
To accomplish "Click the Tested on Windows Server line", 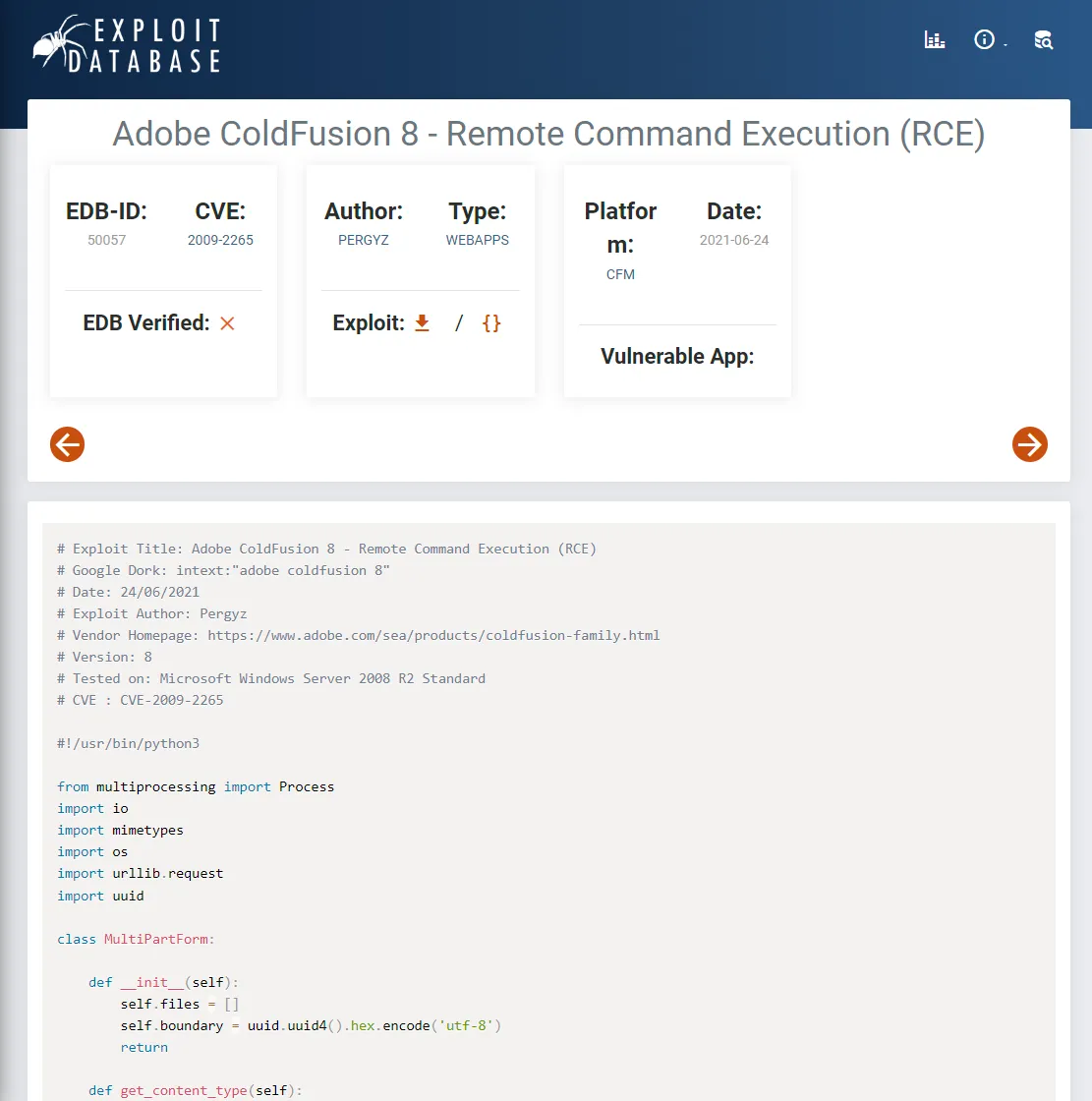I will [x=271, y=678].
